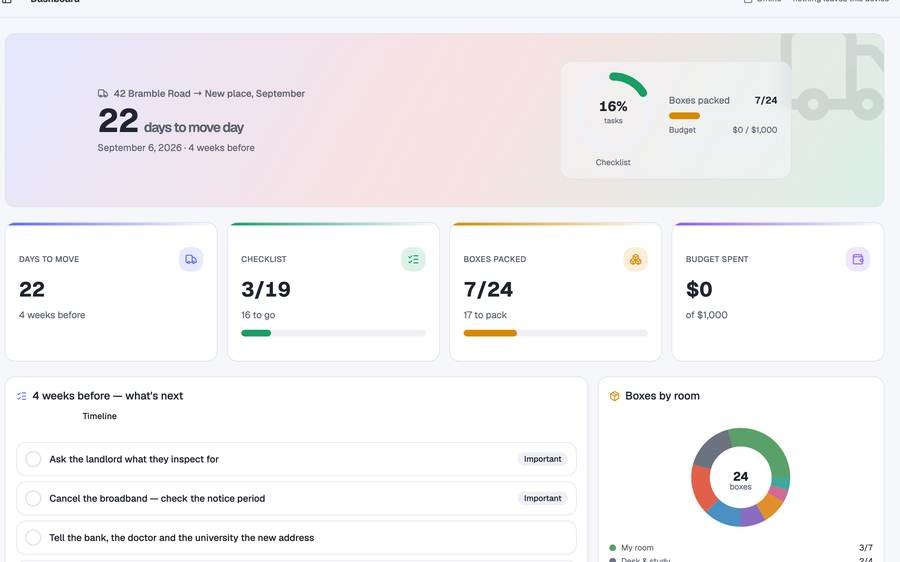The image size is (900, 562).
Task: Click '42 Bramble Road → New place, September' text
Action: point(209,94)
